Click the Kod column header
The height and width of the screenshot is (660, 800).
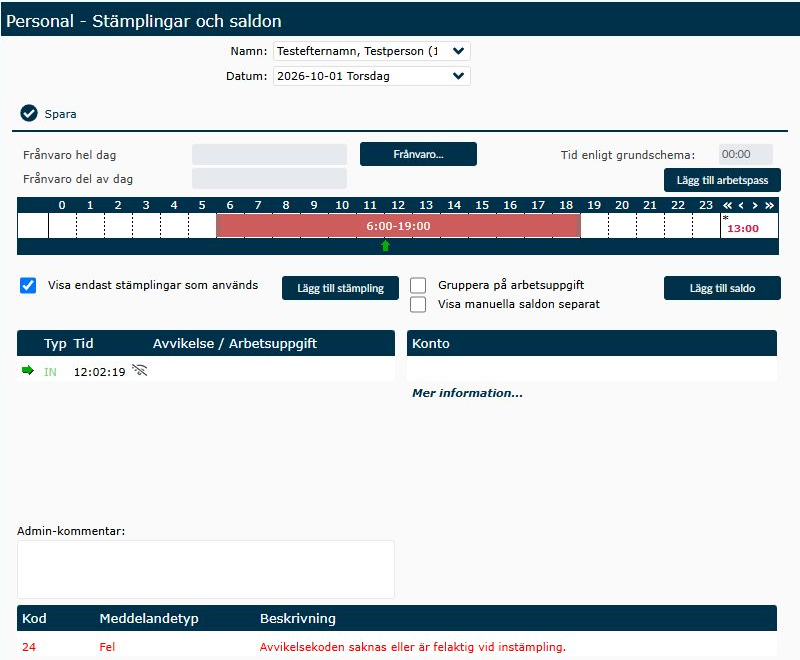pos(34,618)
